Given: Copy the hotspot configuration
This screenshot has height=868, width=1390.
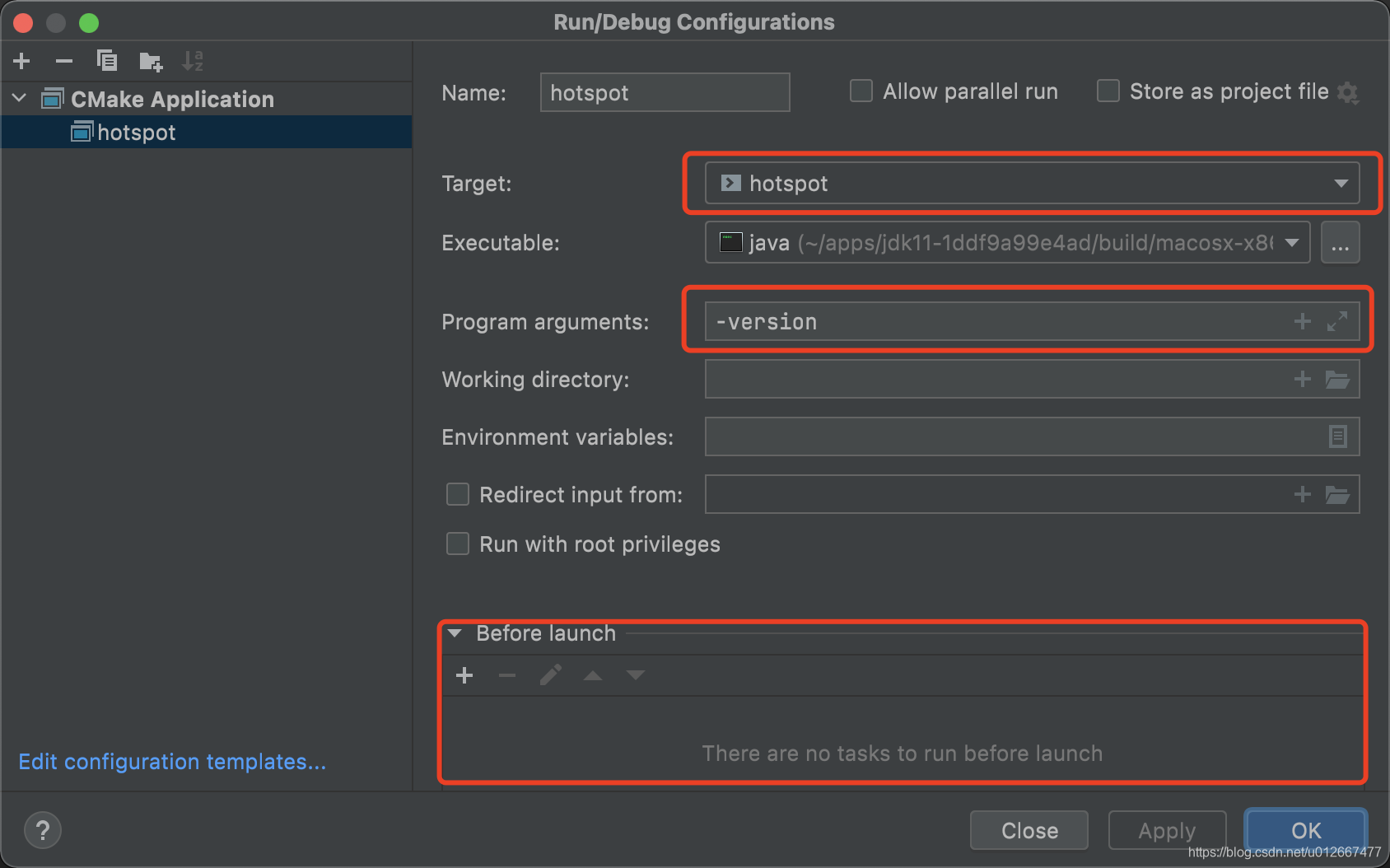Looking at the screenshot, I should coord(107,61).
